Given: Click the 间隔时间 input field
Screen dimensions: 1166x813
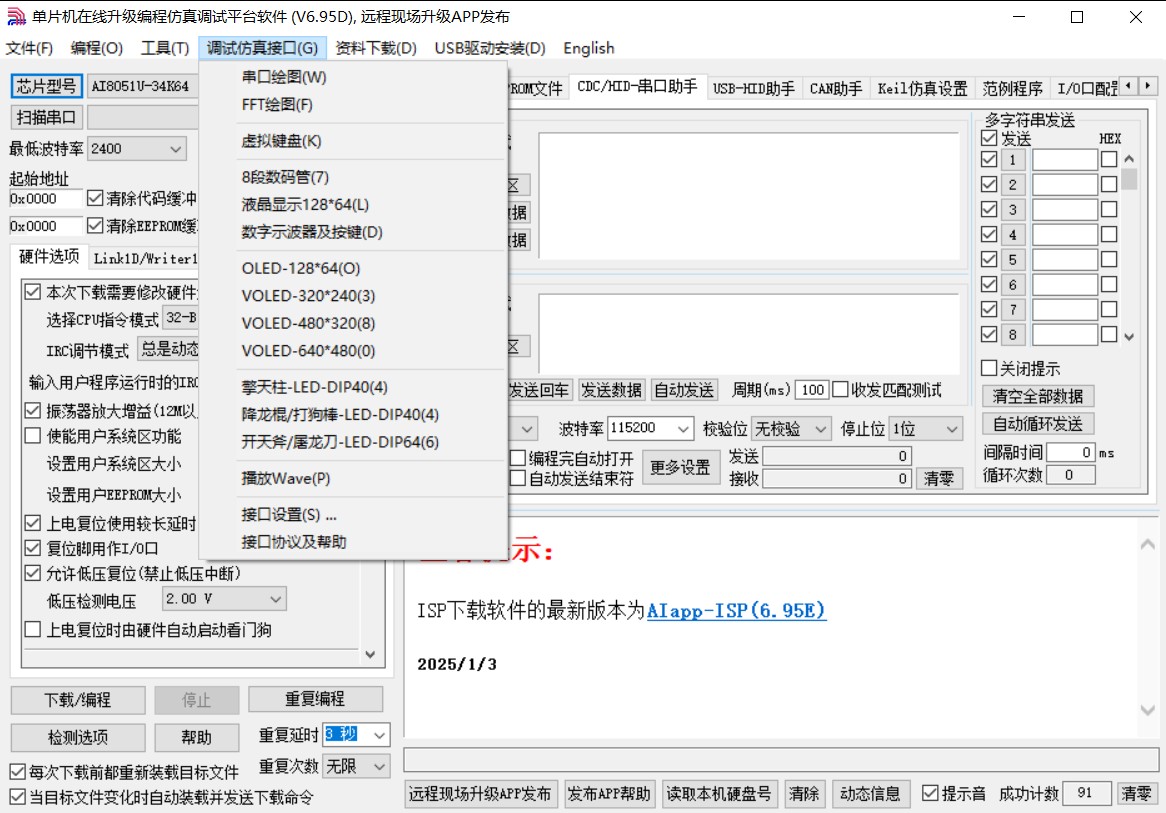Looking at the screenshot, I should 1070,452.
